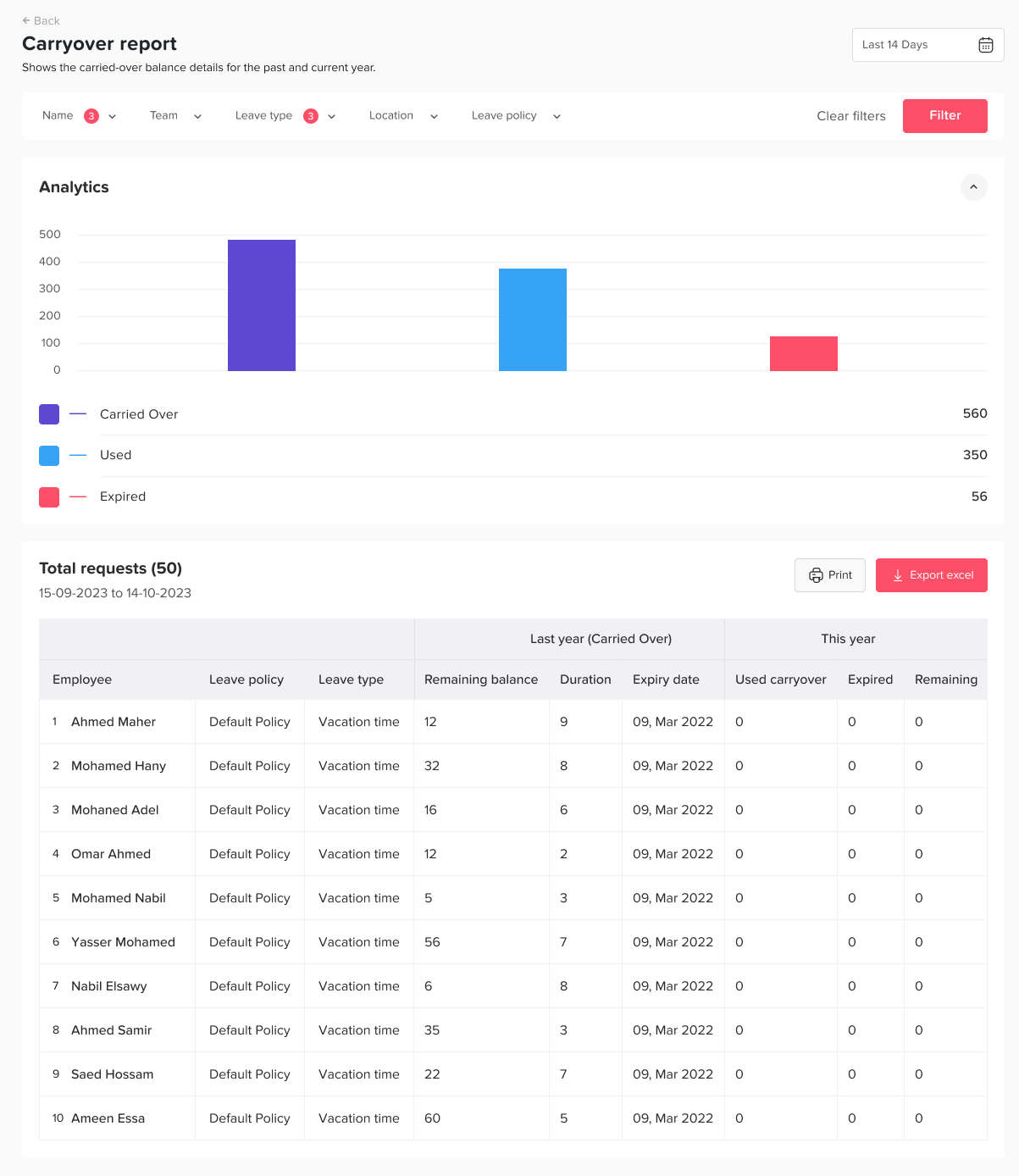Click the purple Carried Over chart bar
The height and width of the screenshot is (1176, 1019).
[x=262, y=305]
